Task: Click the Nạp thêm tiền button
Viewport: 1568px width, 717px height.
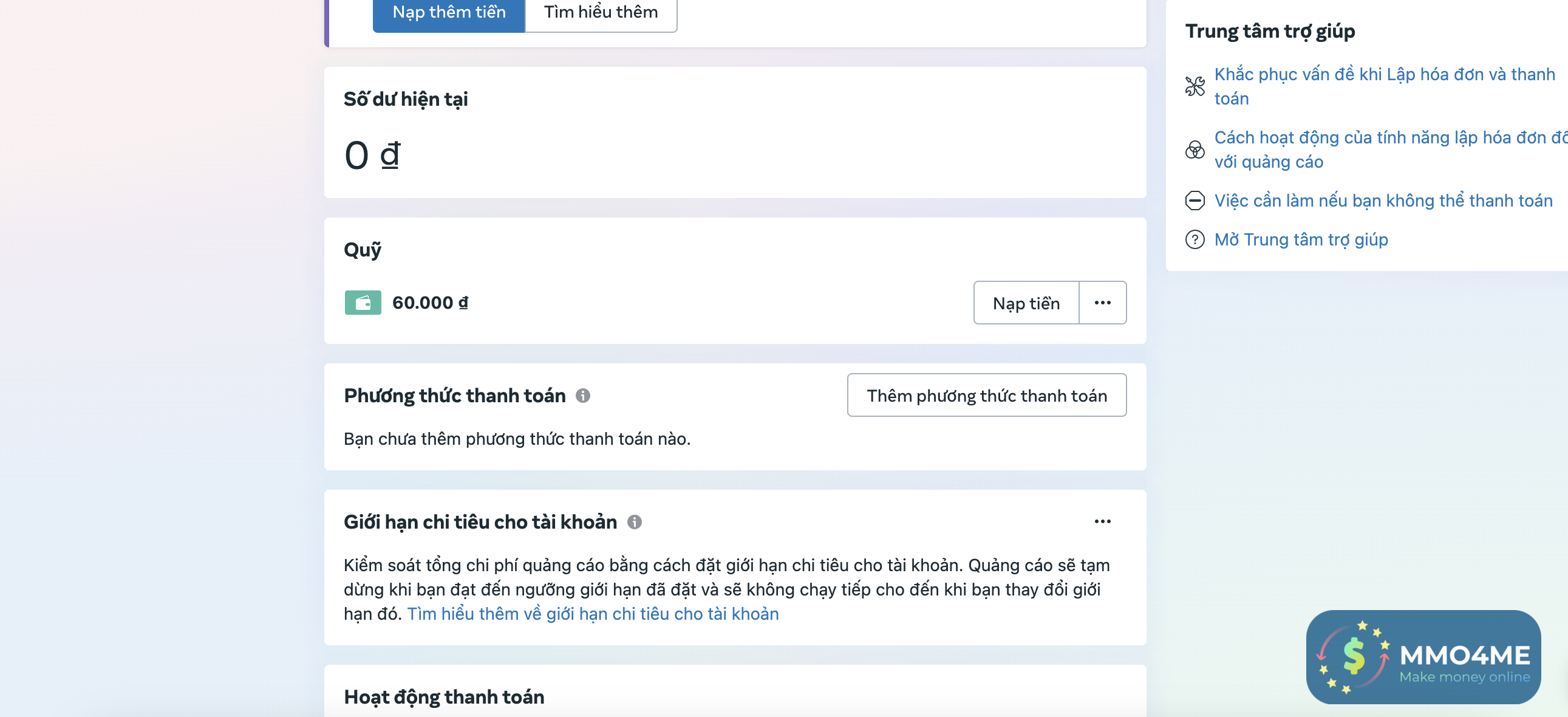Action: [x=449, y=12]
